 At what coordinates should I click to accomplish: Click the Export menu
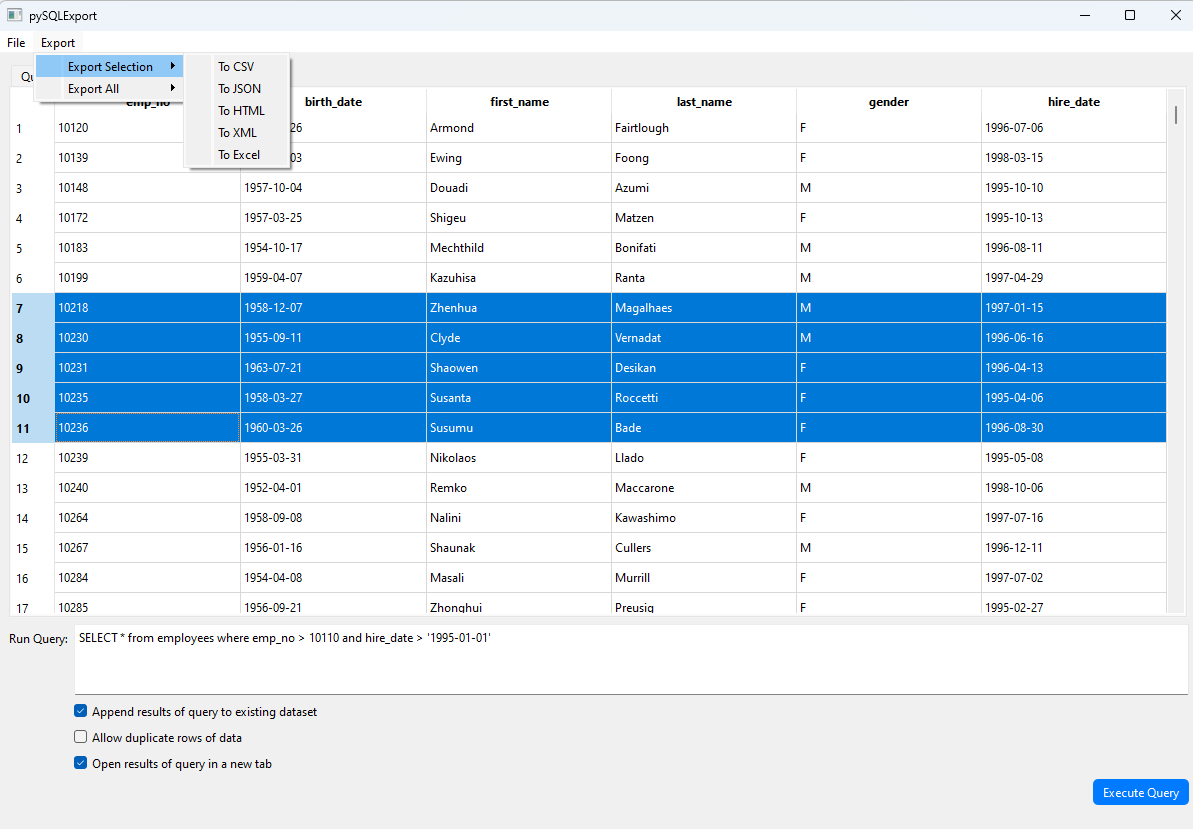tap(58, 43)
